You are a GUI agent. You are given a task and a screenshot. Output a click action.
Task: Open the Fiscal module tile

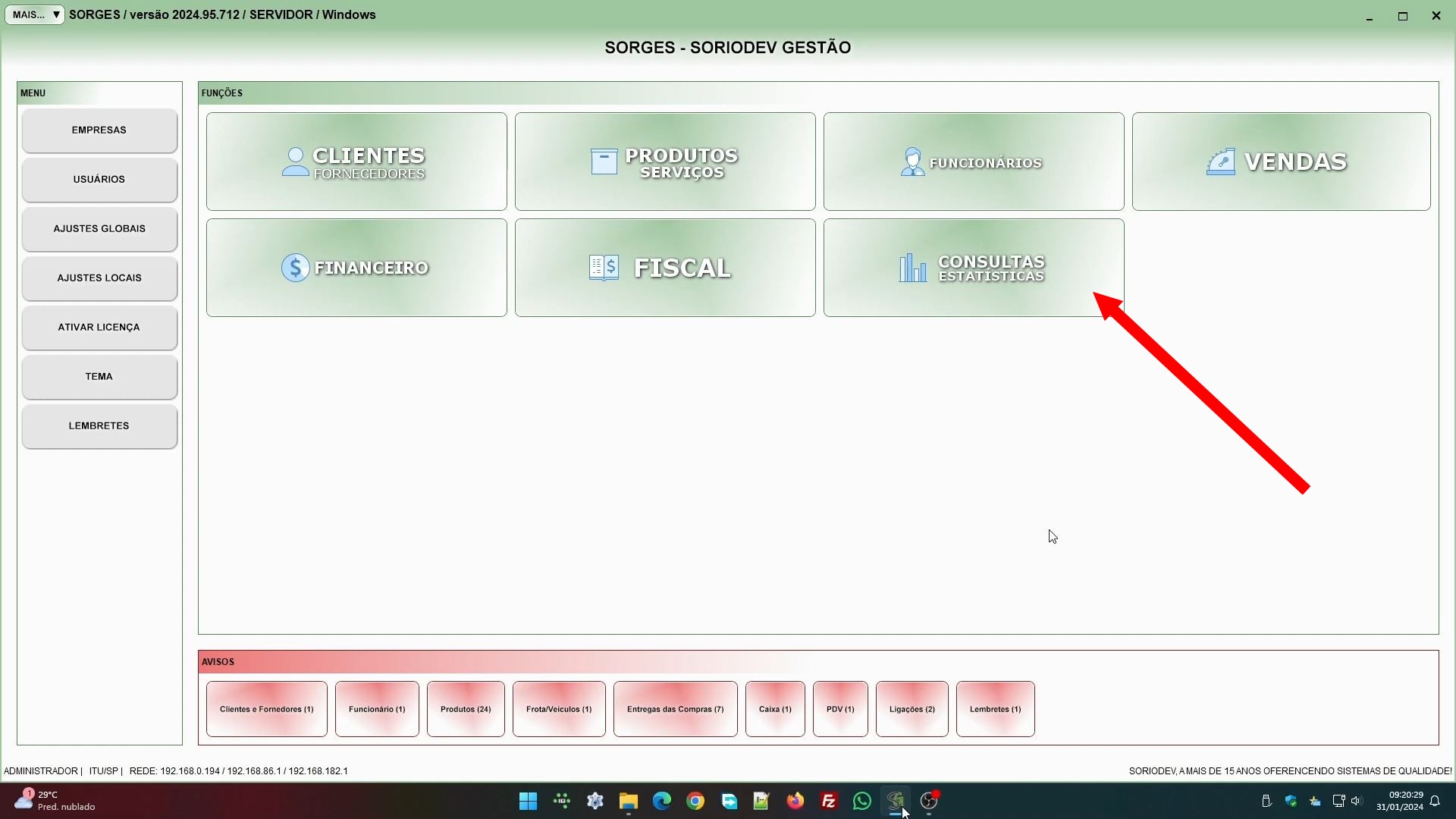[665, 268]
